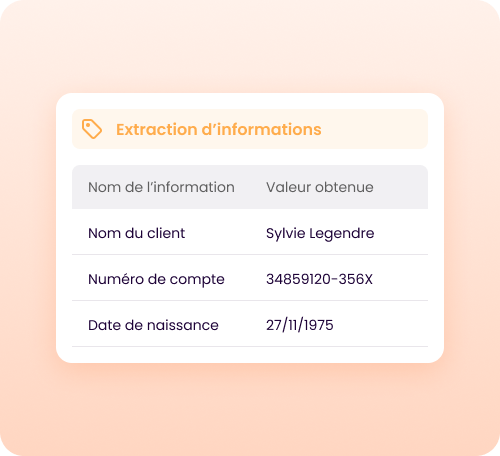The width and height of the screenshot is (500, 456).
Task: Click the word obtenue in column header
Action: (x=344, y=187)
